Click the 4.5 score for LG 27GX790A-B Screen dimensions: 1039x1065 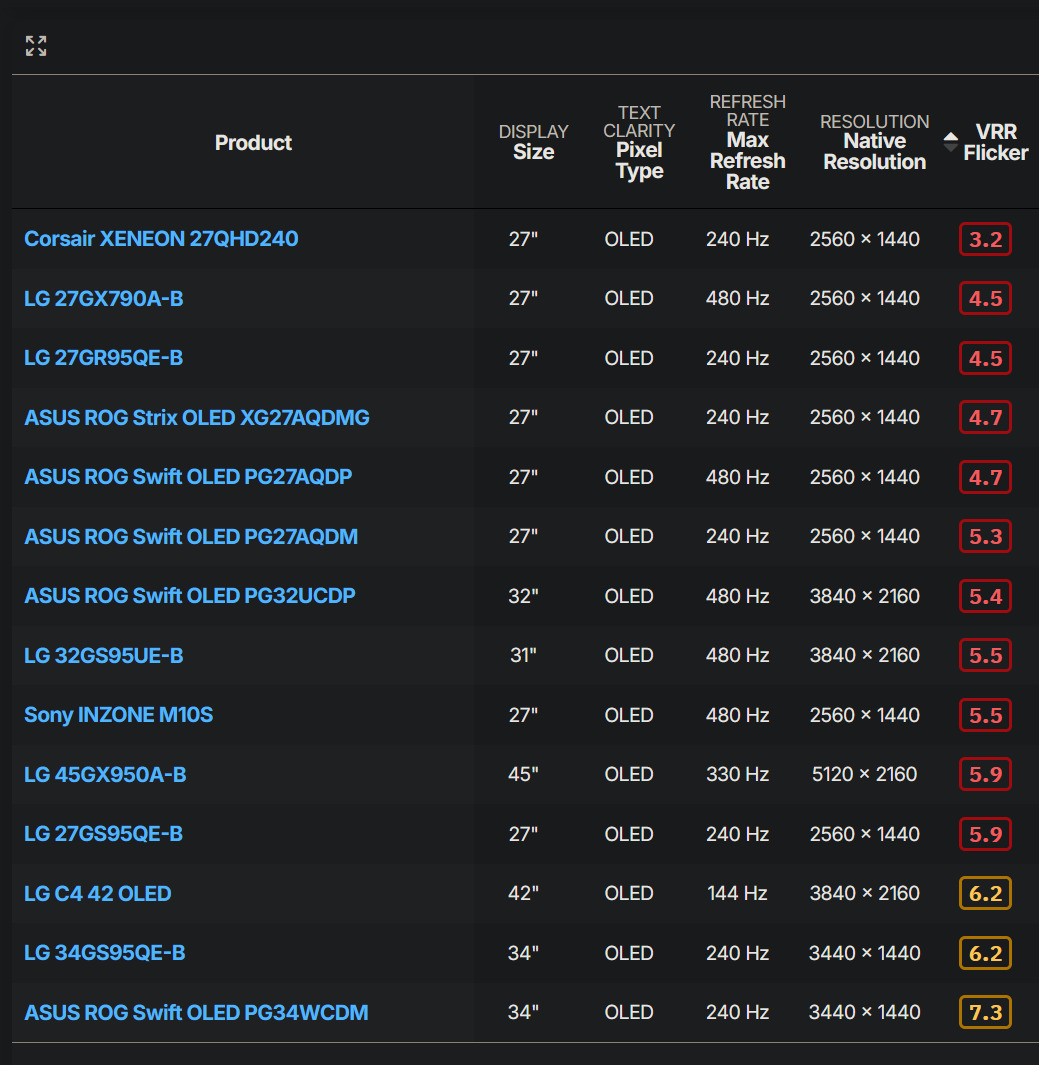click(x=985, y=299)
